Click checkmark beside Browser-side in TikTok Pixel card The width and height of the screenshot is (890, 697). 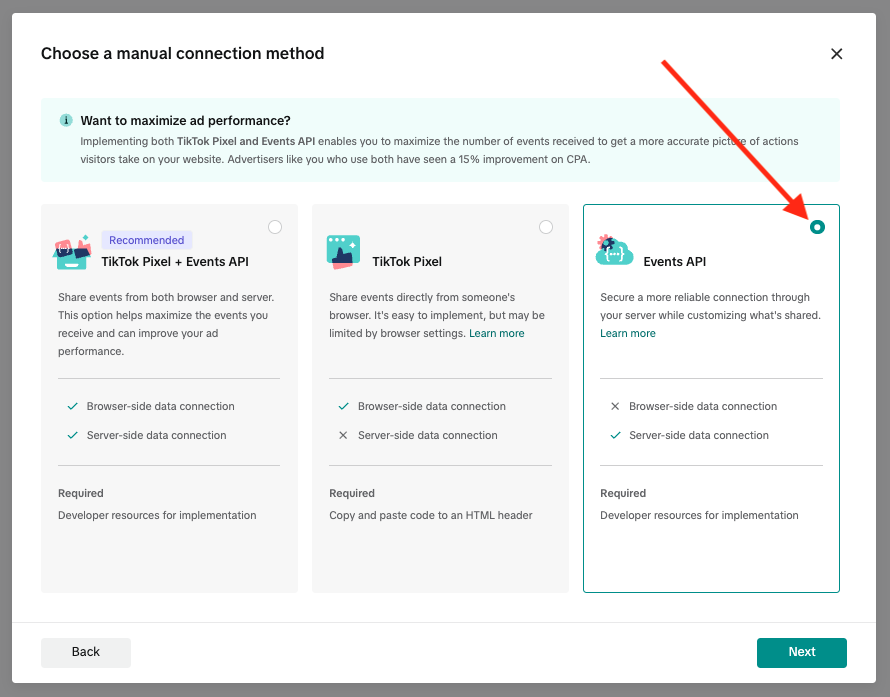343,406
